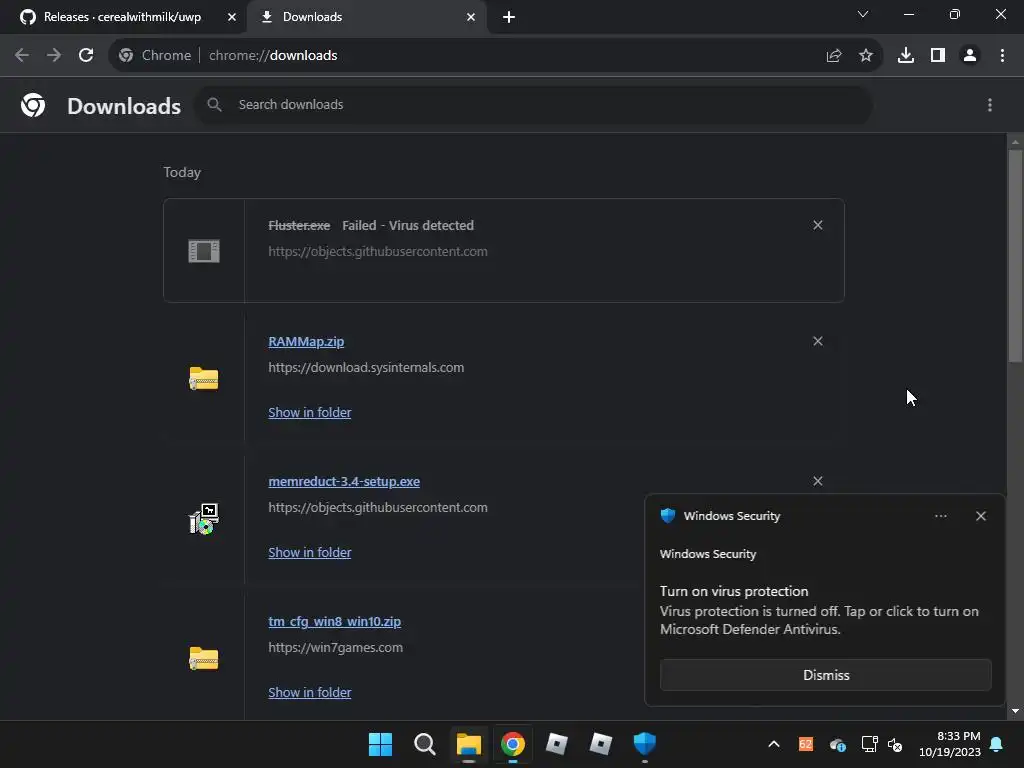Remove Fluster.exe from the list
This screenshot has width=1024, height=768.
pyautogui.click(x=818, y=225)
